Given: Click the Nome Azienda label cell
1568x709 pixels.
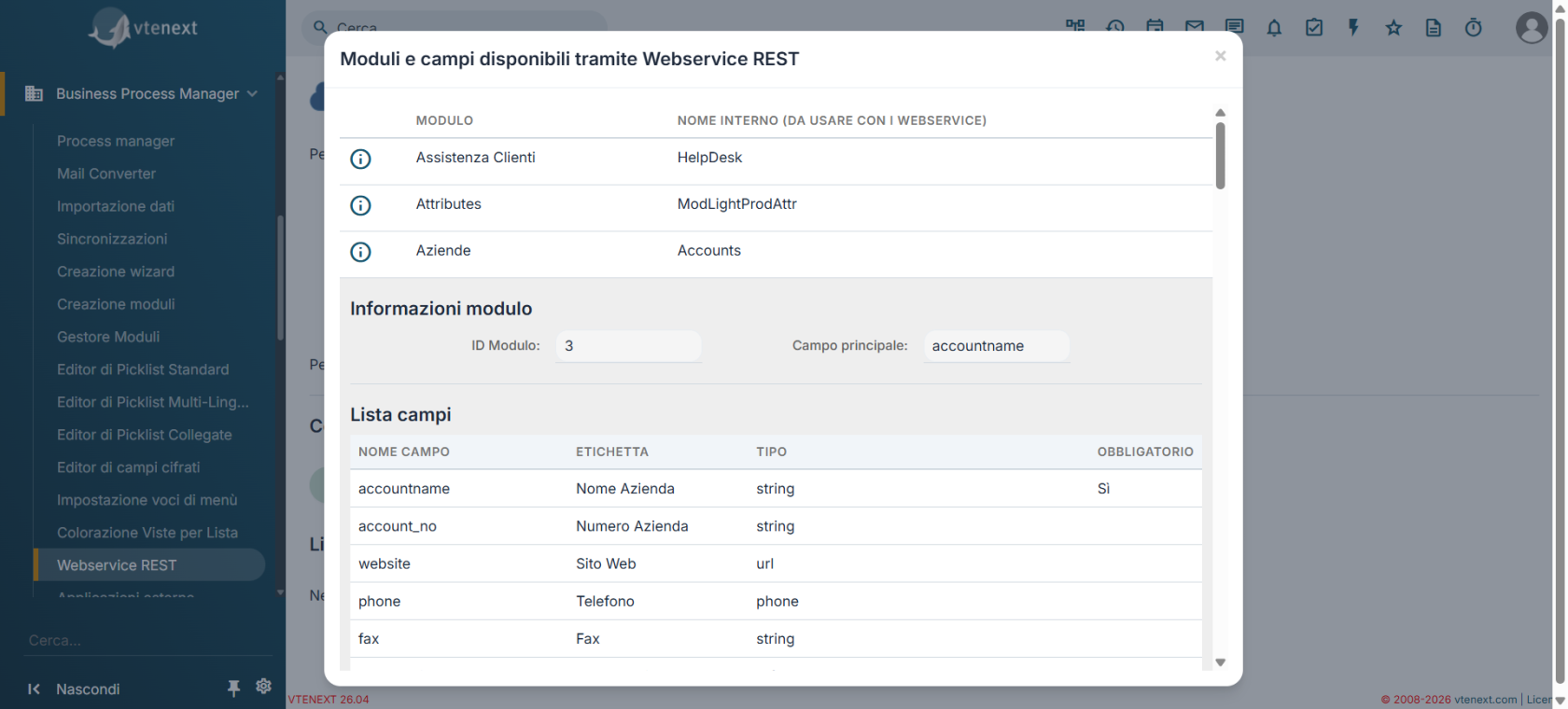Looking at the screenshot, I should pos(625,489).
